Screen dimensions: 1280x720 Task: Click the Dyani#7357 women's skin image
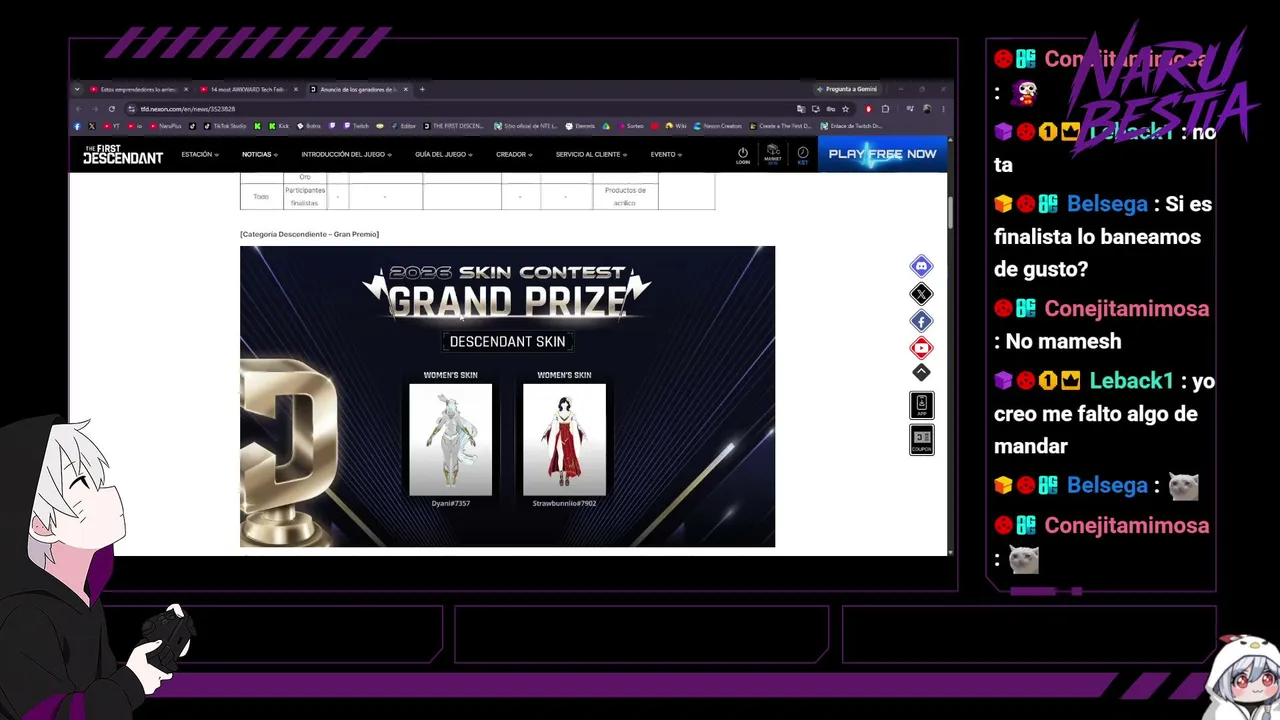[450, 440]
